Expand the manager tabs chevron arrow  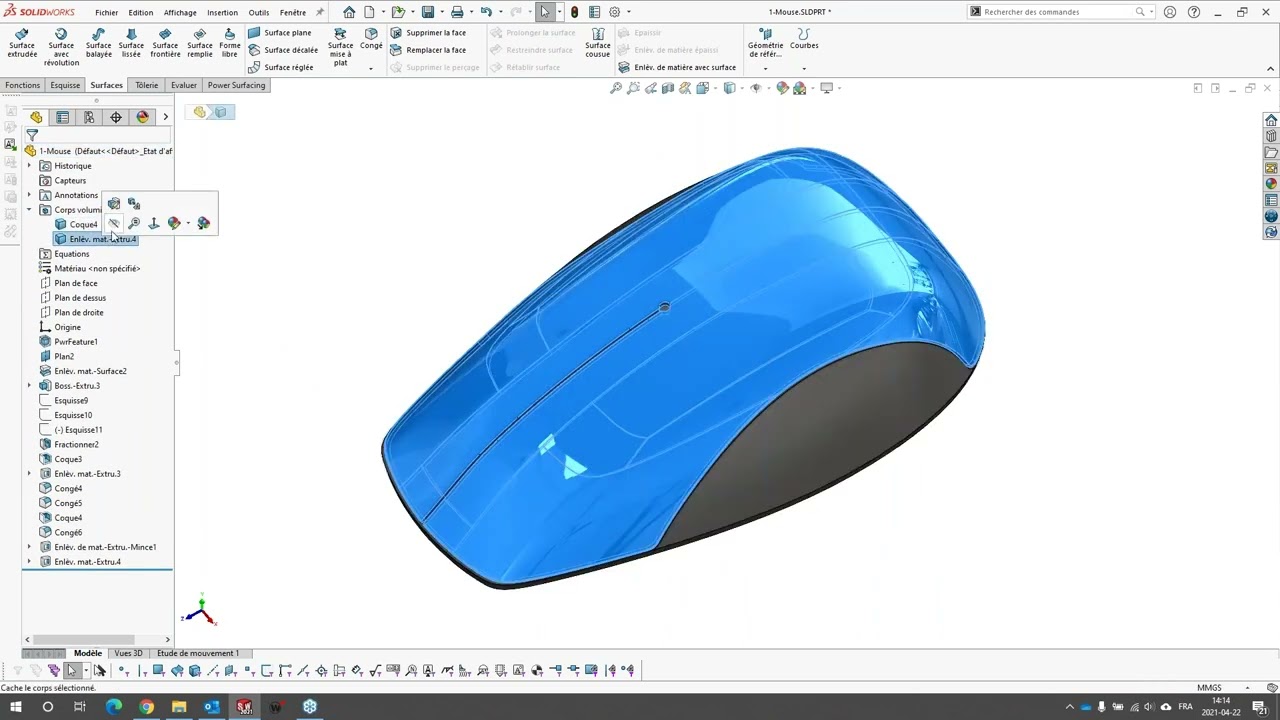[165, 117]
